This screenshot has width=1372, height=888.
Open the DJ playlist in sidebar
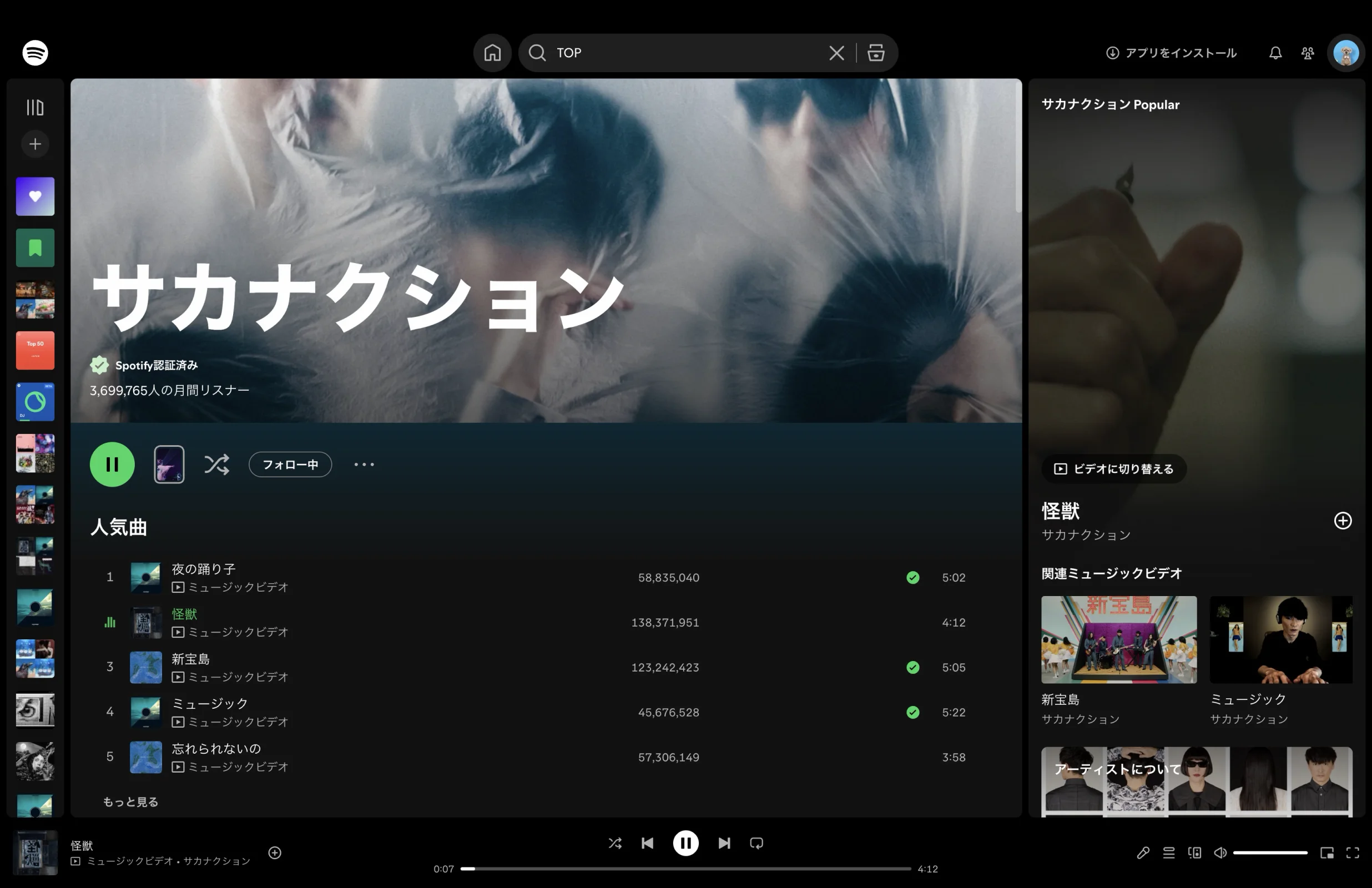coord(35,402)
